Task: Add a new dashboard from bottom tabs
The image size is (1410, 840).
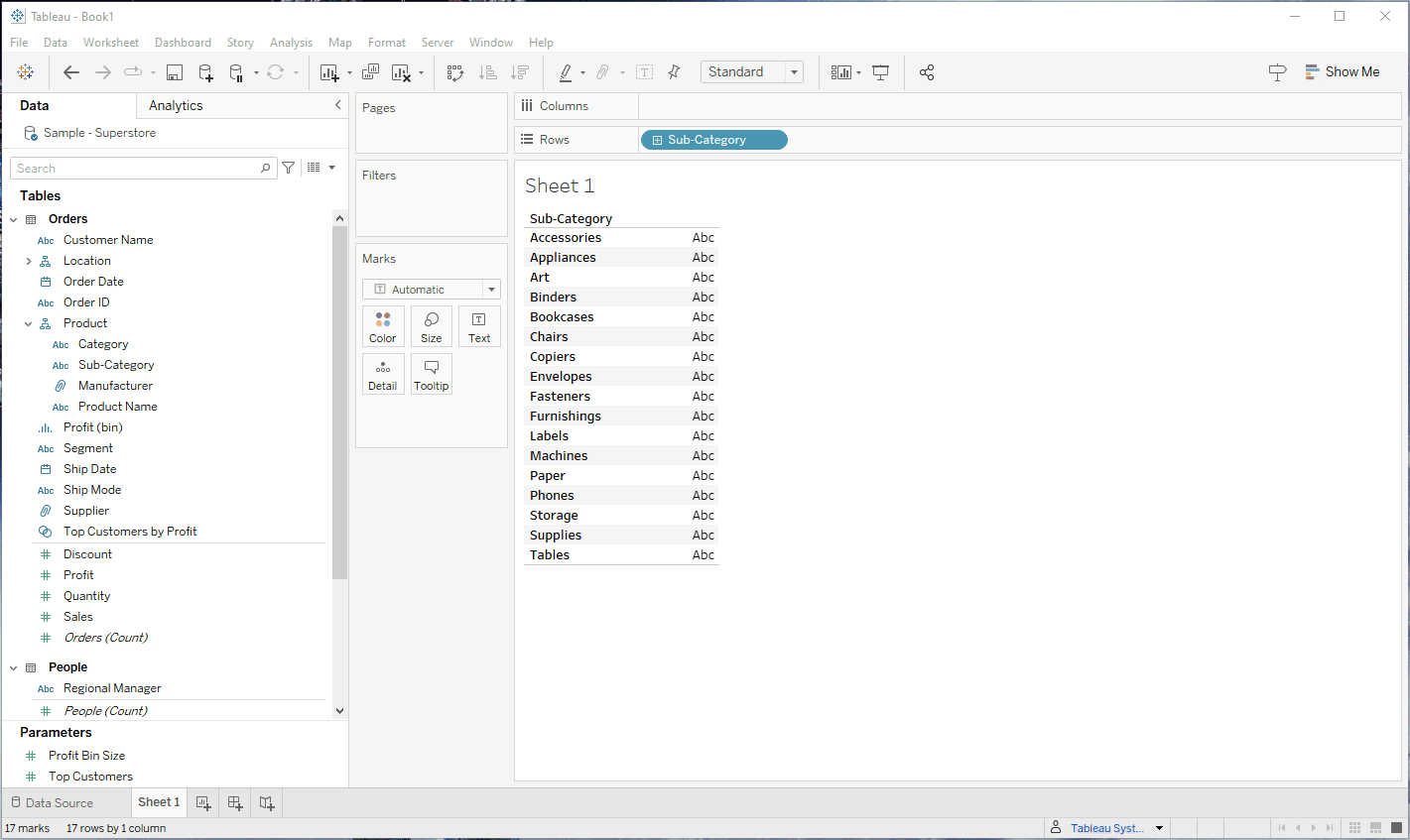Action: click(x=235, y=803)
